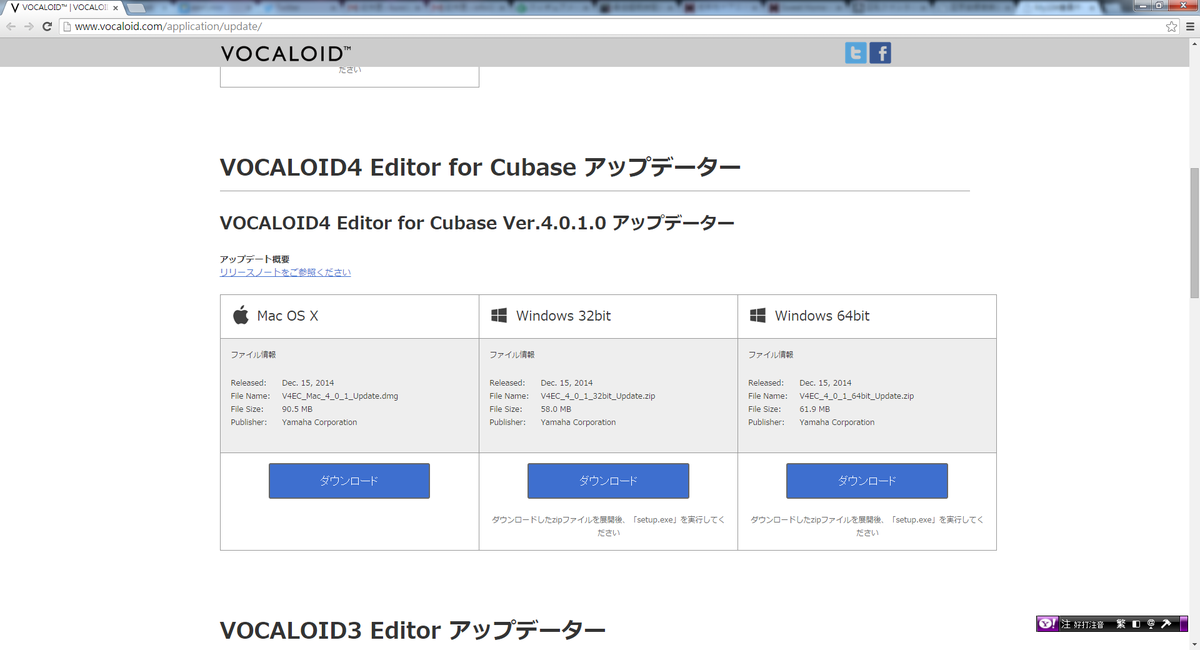Screen dimensions: 1200x650
Task: Open the リリースノートをご参照ください link
Action: [285, 272]
